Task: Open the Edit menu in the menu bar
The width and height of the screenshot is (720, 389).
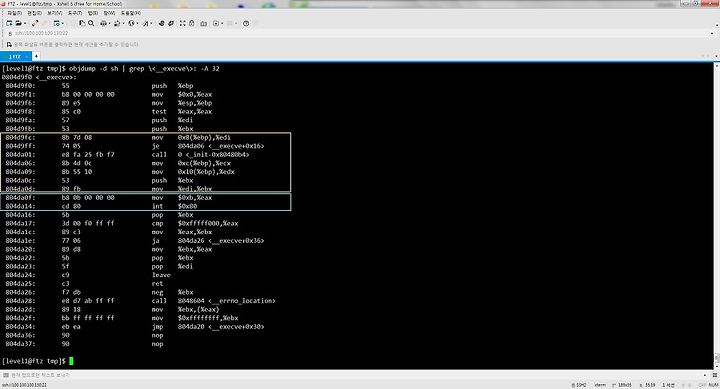Action: click(34, 13)
